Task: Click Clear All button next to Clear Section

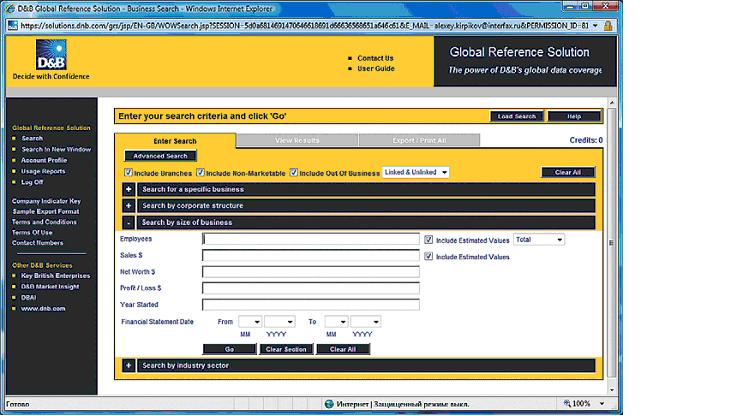Action: (343, 349)
